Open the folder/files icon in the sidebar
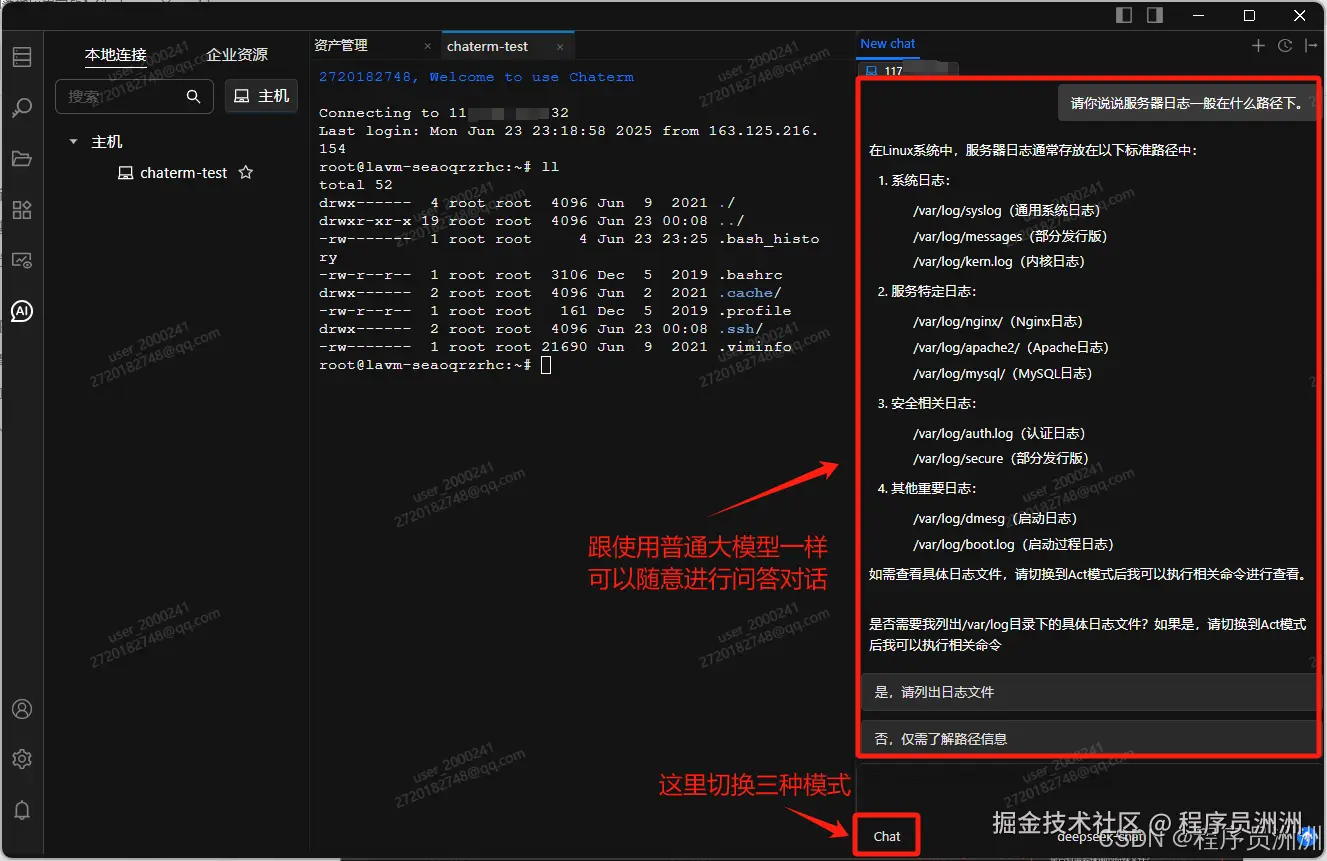 coord(22,157)
